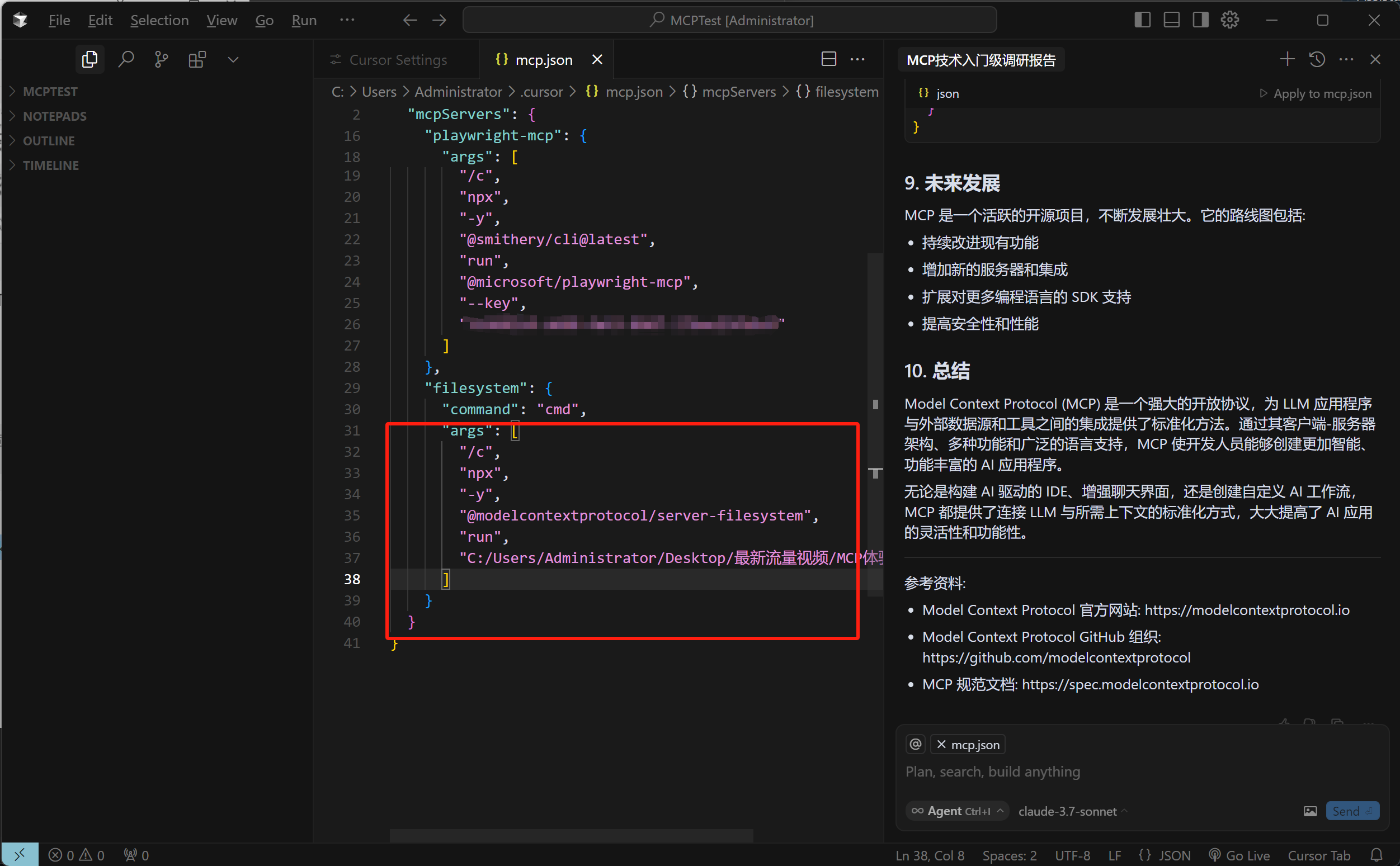The width and height of the screenshot is (1400, 866).
Task: Open remote window status bar icon
Action: pos(20,855)
